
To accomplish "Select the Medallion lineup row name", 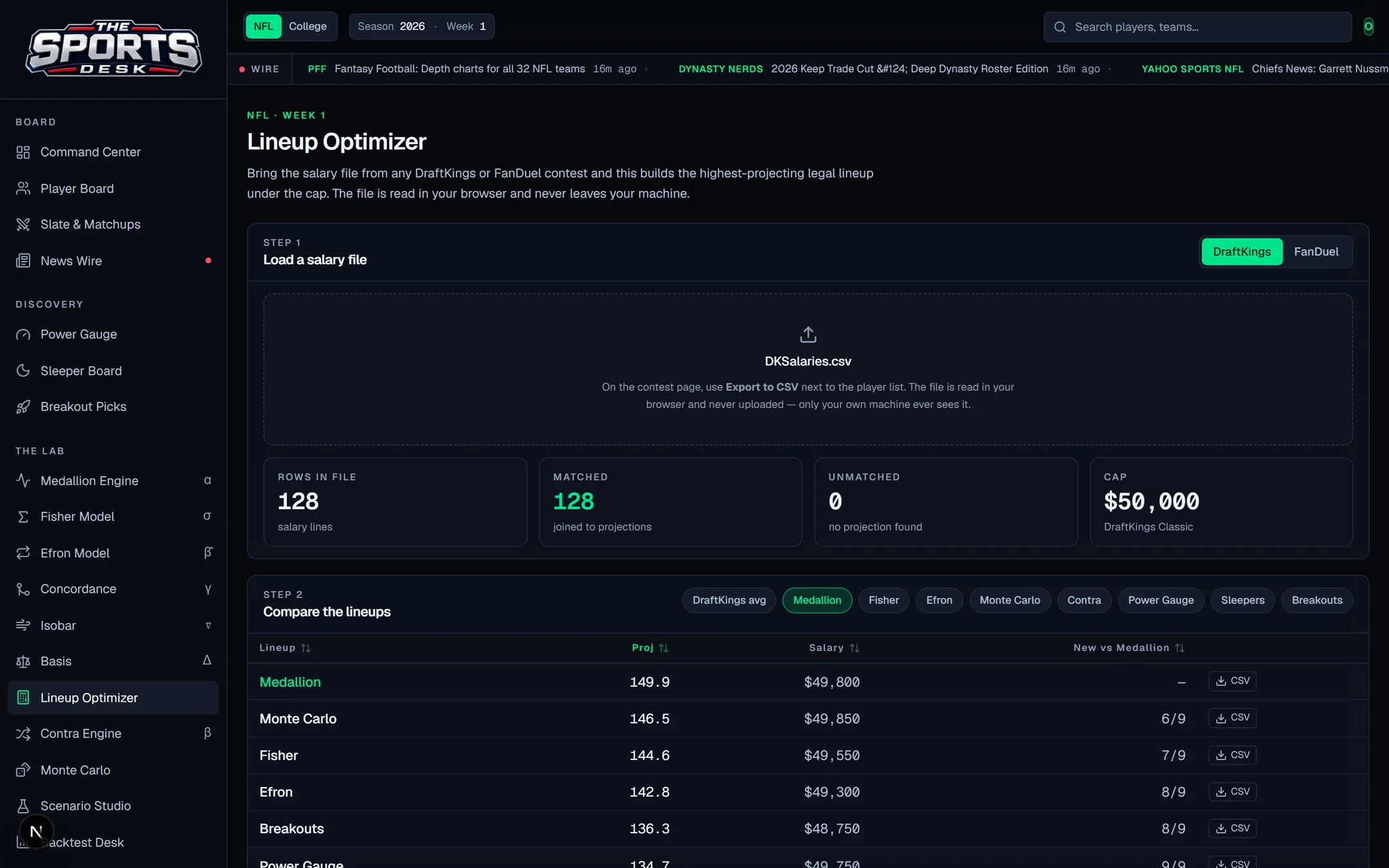I will coord(290,682).
